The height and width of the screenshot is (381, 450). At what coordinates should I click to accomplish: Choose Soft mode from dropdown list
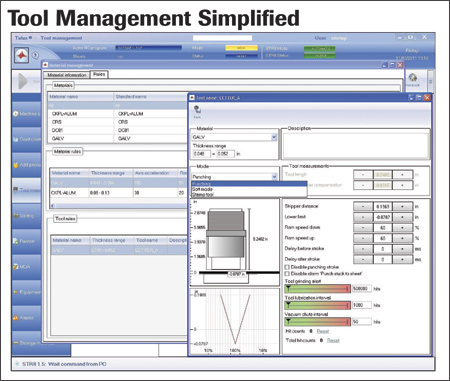click(x=249, y=189)
